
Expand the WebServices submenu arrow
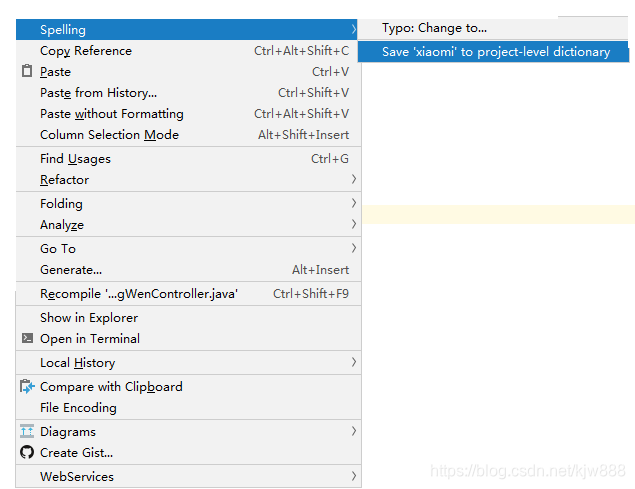pyautogui.click(x=354, y=476)
